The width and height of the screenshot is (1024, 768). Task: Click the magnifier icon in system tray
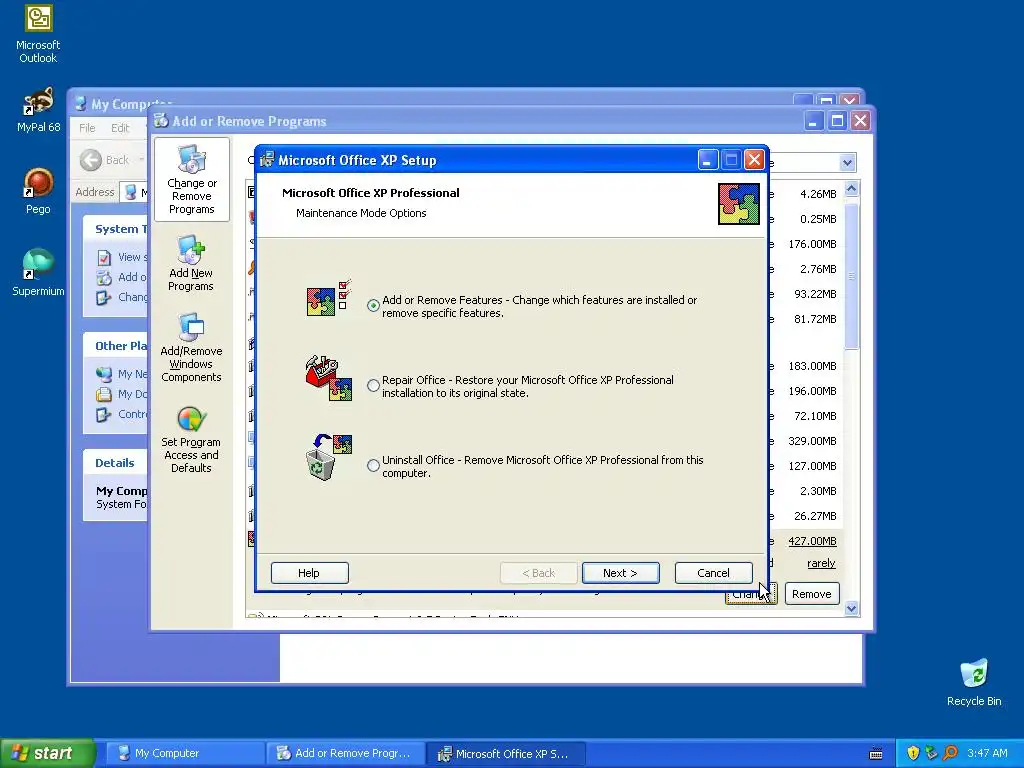(x=950, y=753)
